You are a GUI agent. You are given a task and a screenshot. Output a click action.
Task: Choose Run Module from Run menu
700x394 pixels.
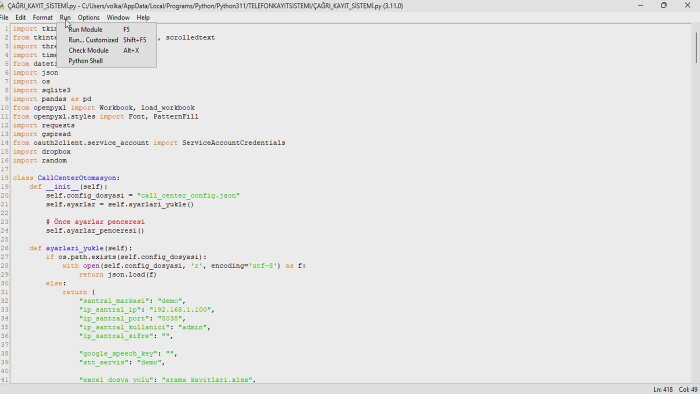tap(106, 29)
